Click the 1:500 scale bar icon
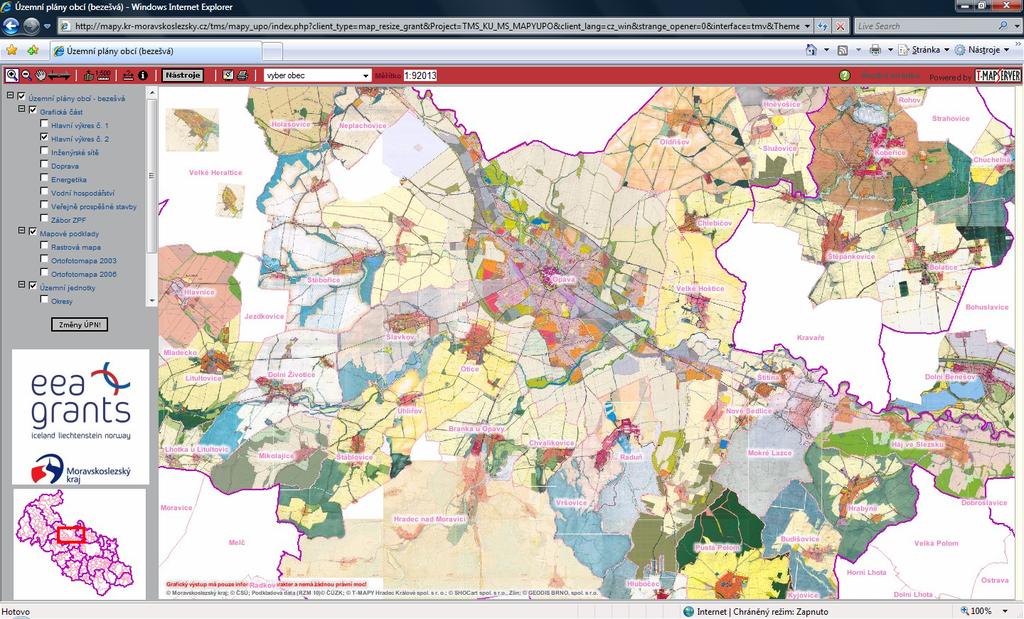 [x=103, y=75]
